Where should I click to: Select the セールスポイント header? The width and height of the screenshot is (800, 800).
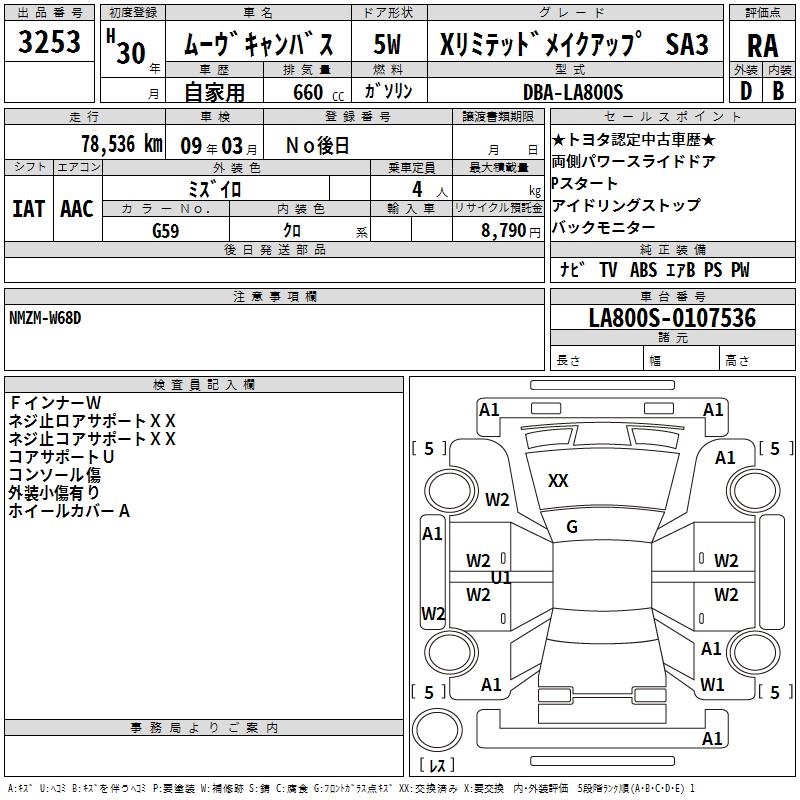[672, 116]
